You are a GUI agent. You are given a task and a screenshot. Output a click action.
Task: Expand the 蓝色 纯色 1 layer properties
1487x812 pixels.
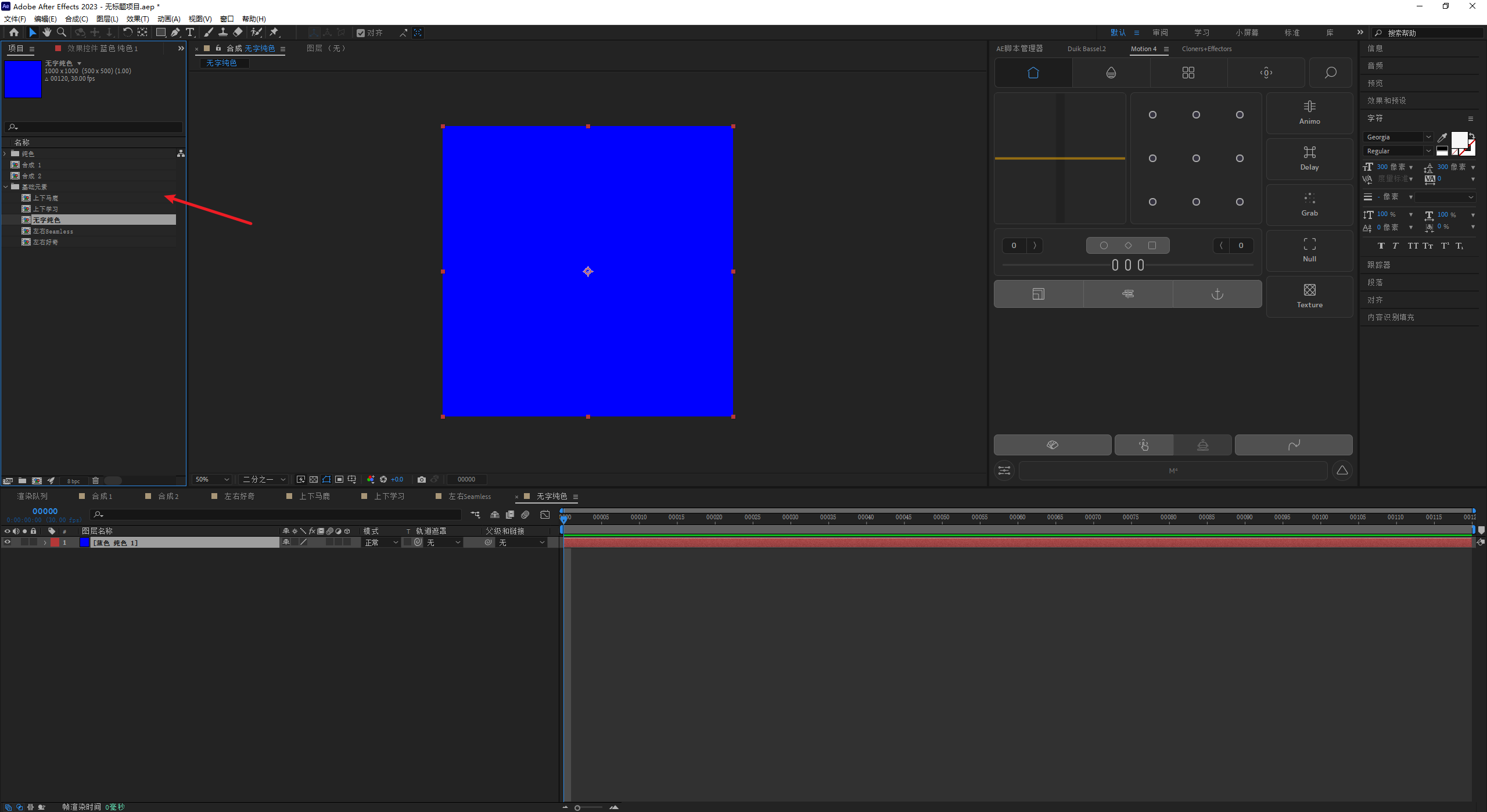(x=45, y=542)
